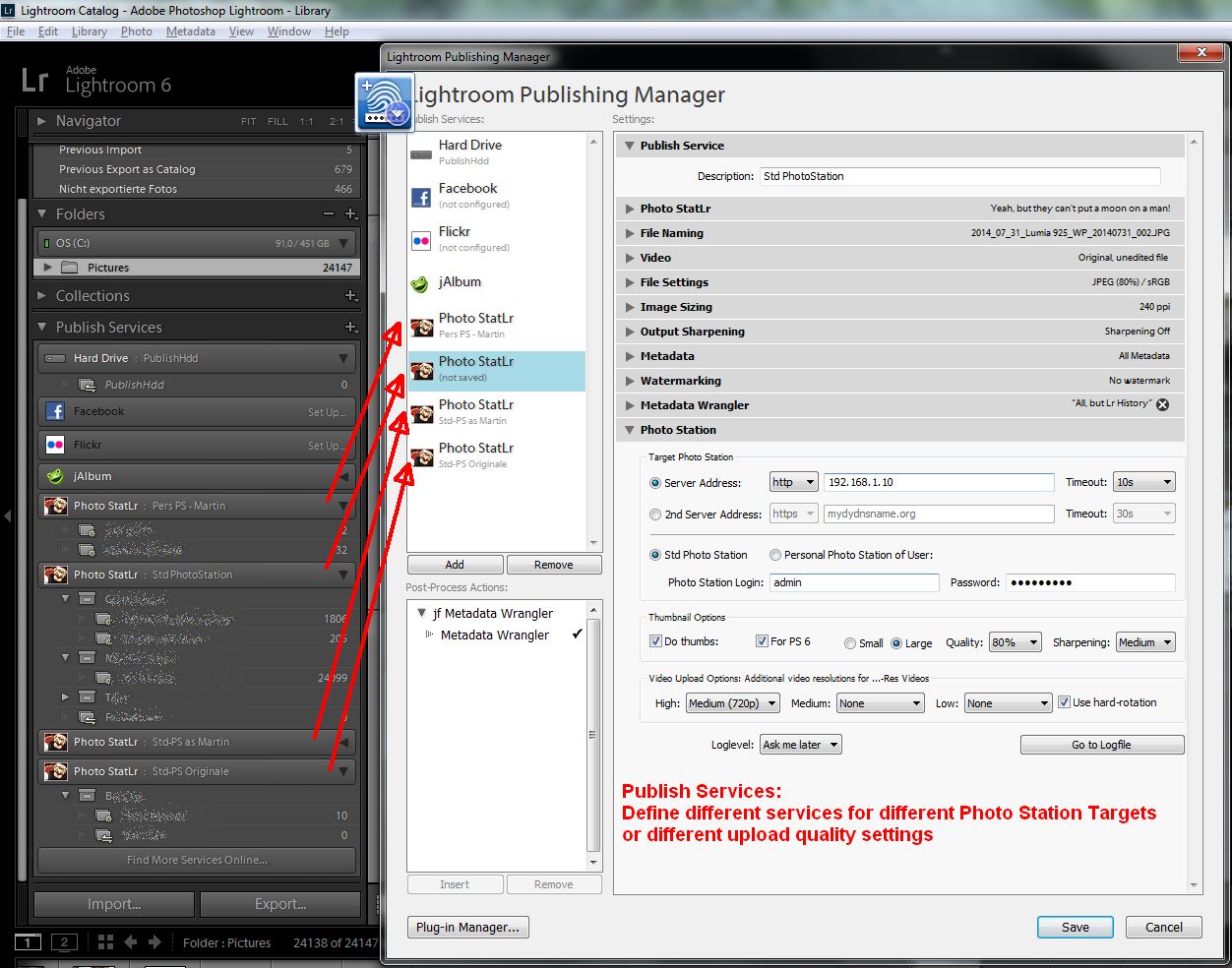Image resolution: width=1232 pixels, height=968 pixels.
Task: Click jAlbum frog icon in Library panel
Action: click(55, 476)
